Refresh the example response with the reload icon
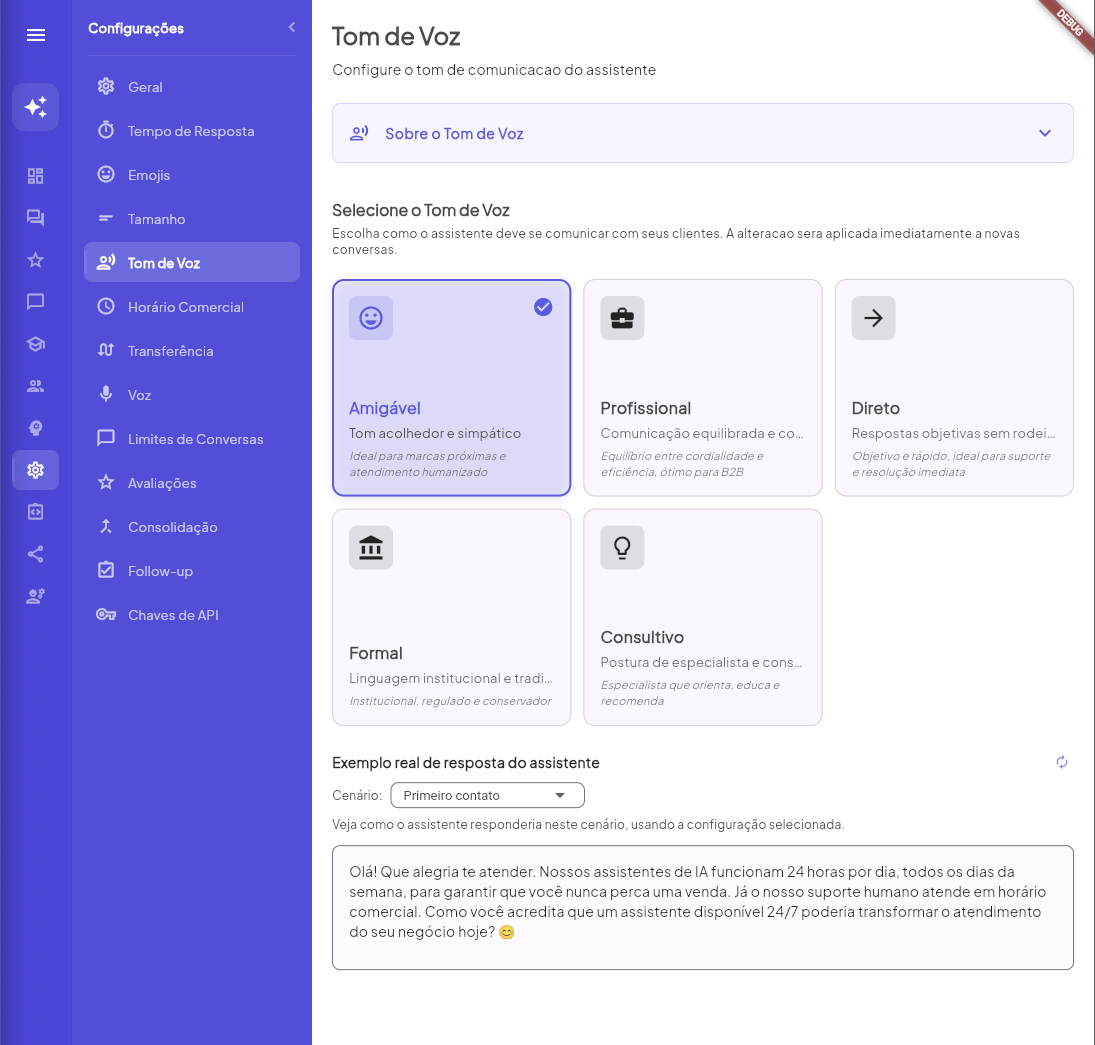1095x1045 pixels. click(x=1062, y=763)
